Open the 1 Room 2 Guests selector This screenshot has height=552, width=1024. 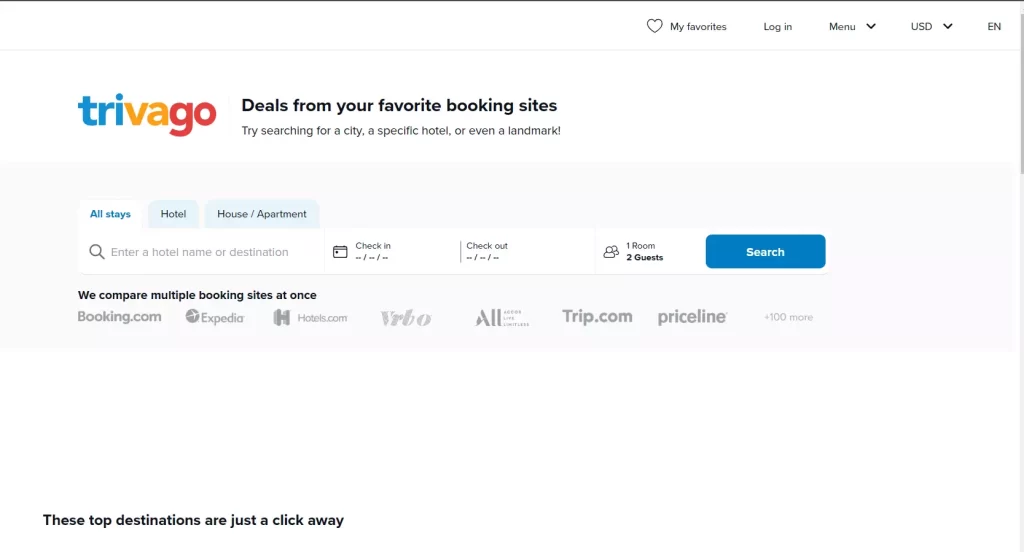click(x=648, y=252)
